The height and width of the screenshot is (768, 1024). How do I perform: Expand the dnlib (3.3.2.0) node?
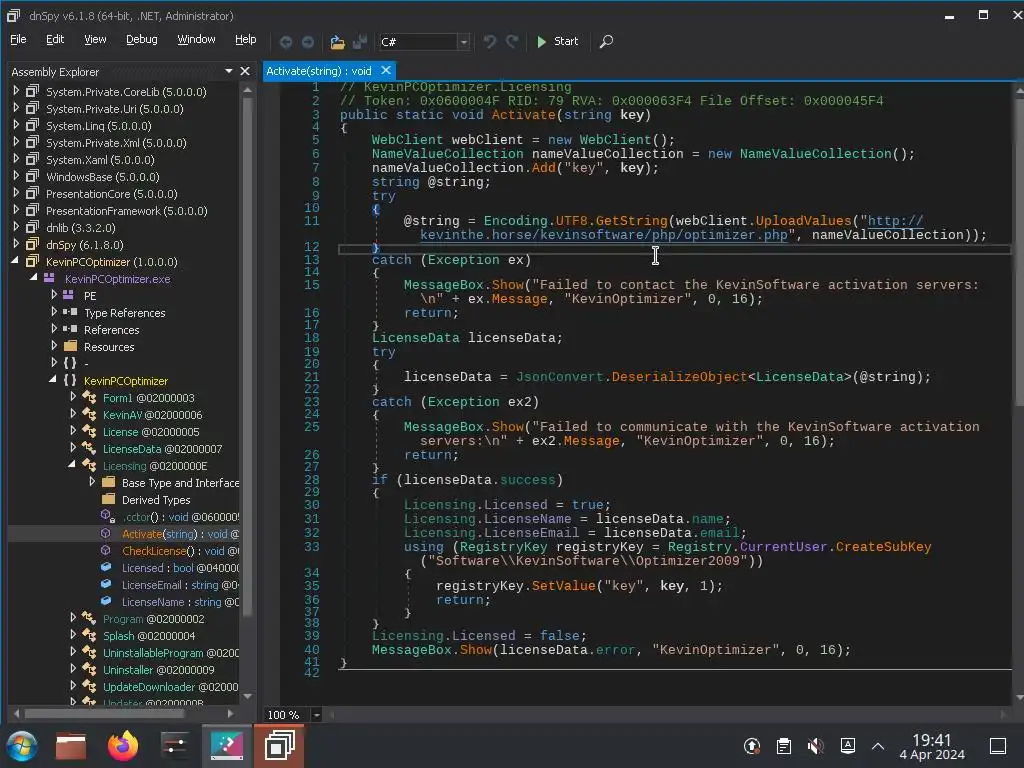[x=16, y=227]
